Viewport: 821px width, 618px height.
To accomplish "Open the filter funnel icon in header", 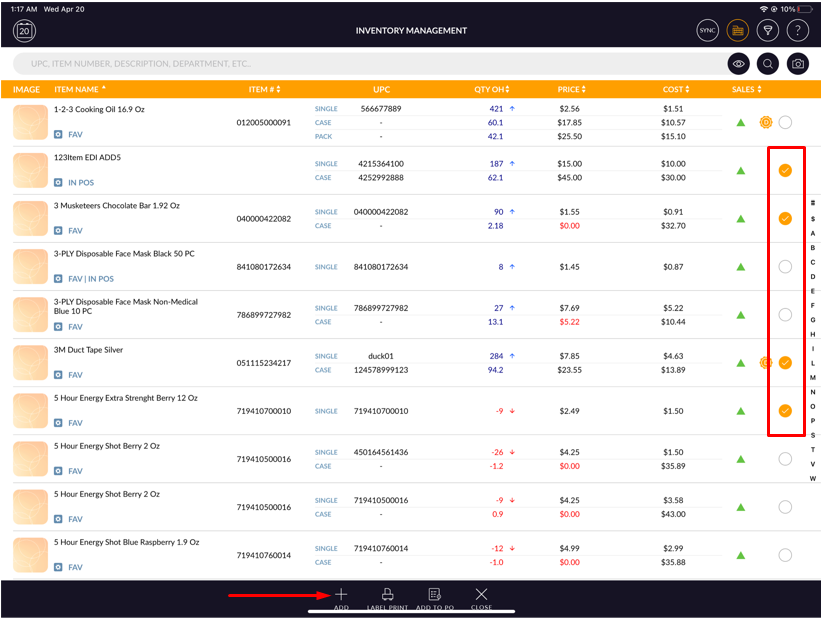I will (768, 31).
